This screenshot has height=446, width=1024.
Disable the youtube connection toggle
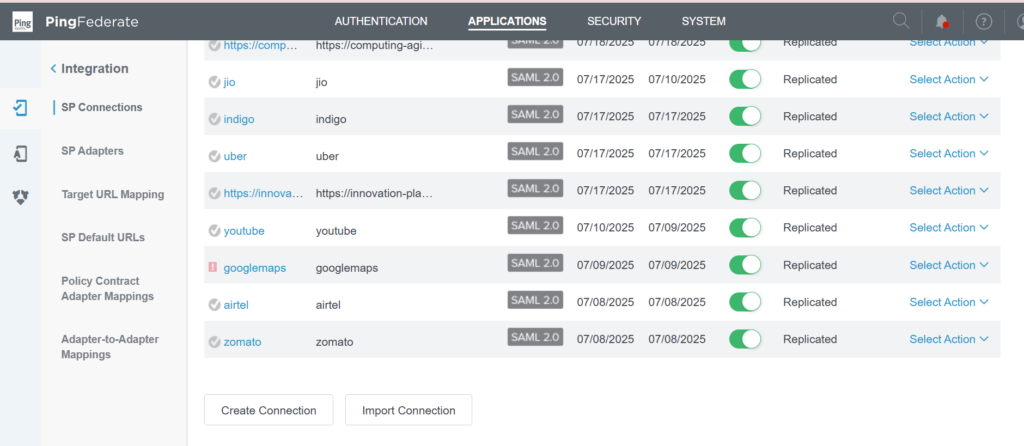coord(745,227)
